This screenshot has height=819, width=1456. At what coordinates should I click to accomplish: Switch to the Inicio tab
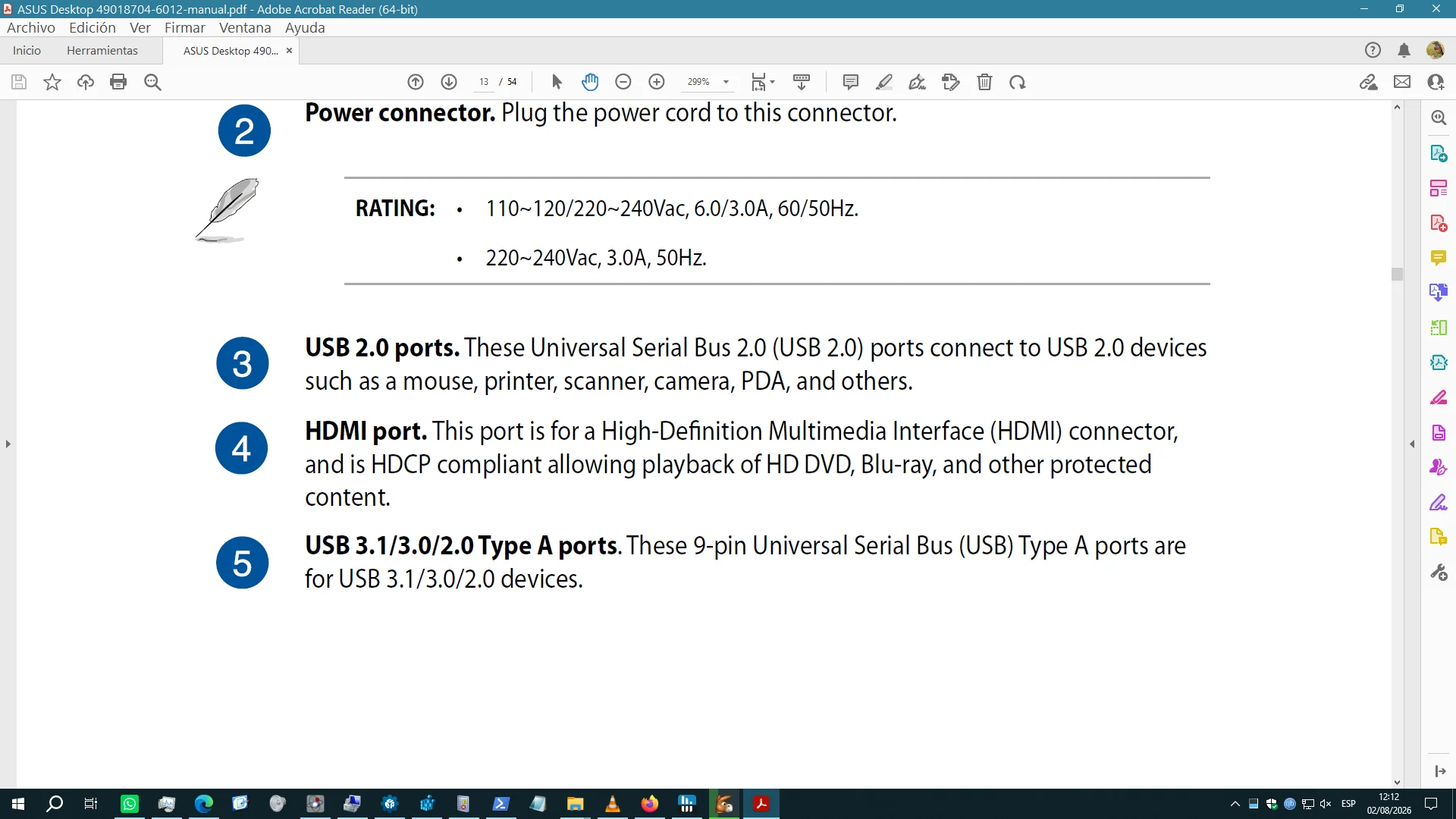(x=27, y=50)
